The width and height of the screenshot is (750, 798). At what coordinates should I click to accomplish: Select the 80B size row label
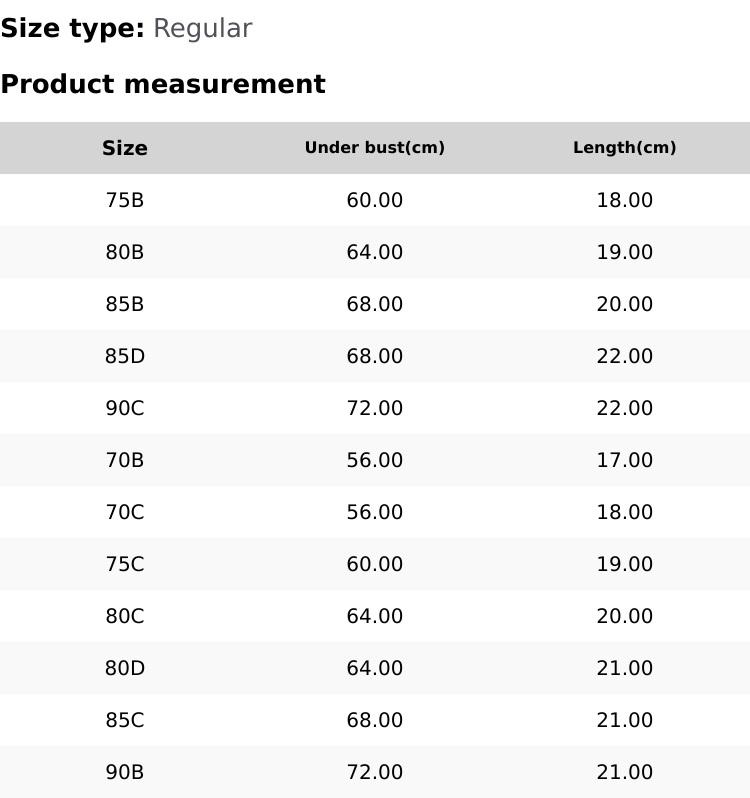[x=125, y=252]
